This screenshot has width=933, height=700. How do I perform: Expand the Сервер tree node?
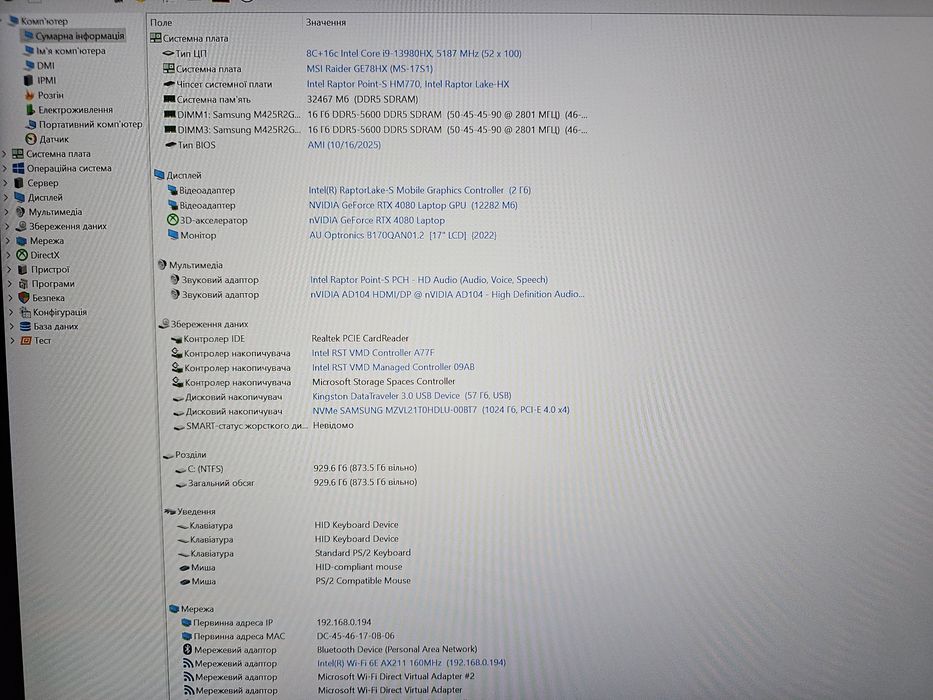[6, 183]
